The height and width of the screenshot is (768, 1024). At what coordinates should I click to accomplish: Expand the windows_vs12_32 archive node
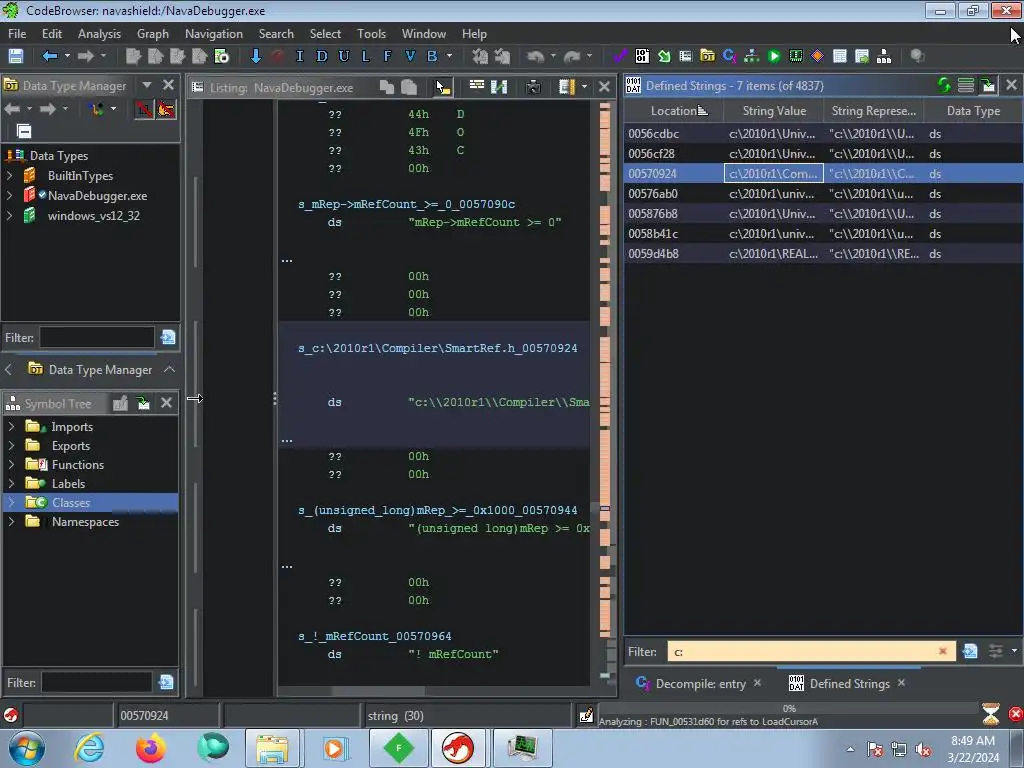click(x=10, y=216)
